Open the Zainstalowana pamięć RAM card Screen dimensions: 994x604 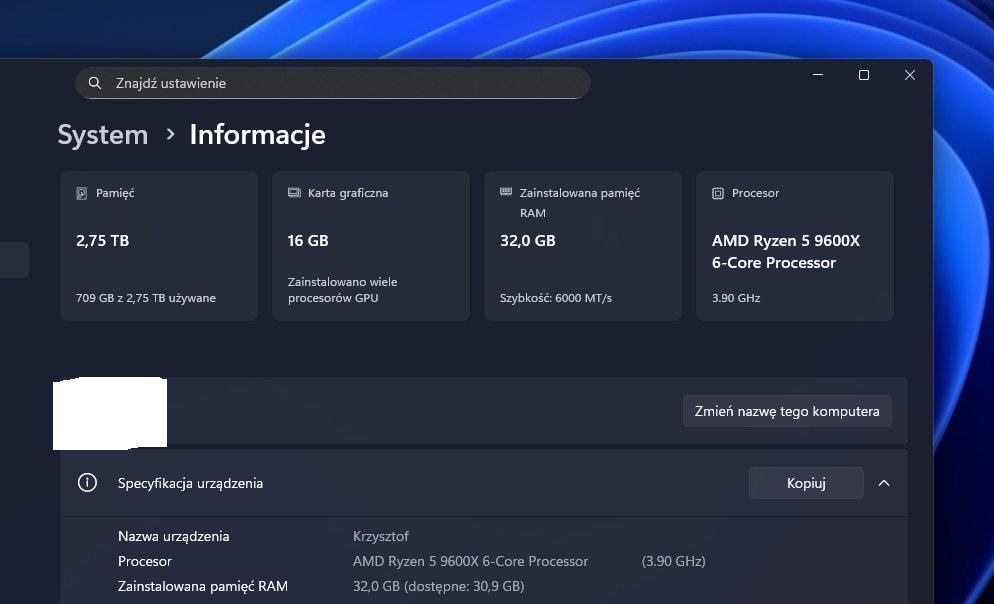click(x=583, y=246)
